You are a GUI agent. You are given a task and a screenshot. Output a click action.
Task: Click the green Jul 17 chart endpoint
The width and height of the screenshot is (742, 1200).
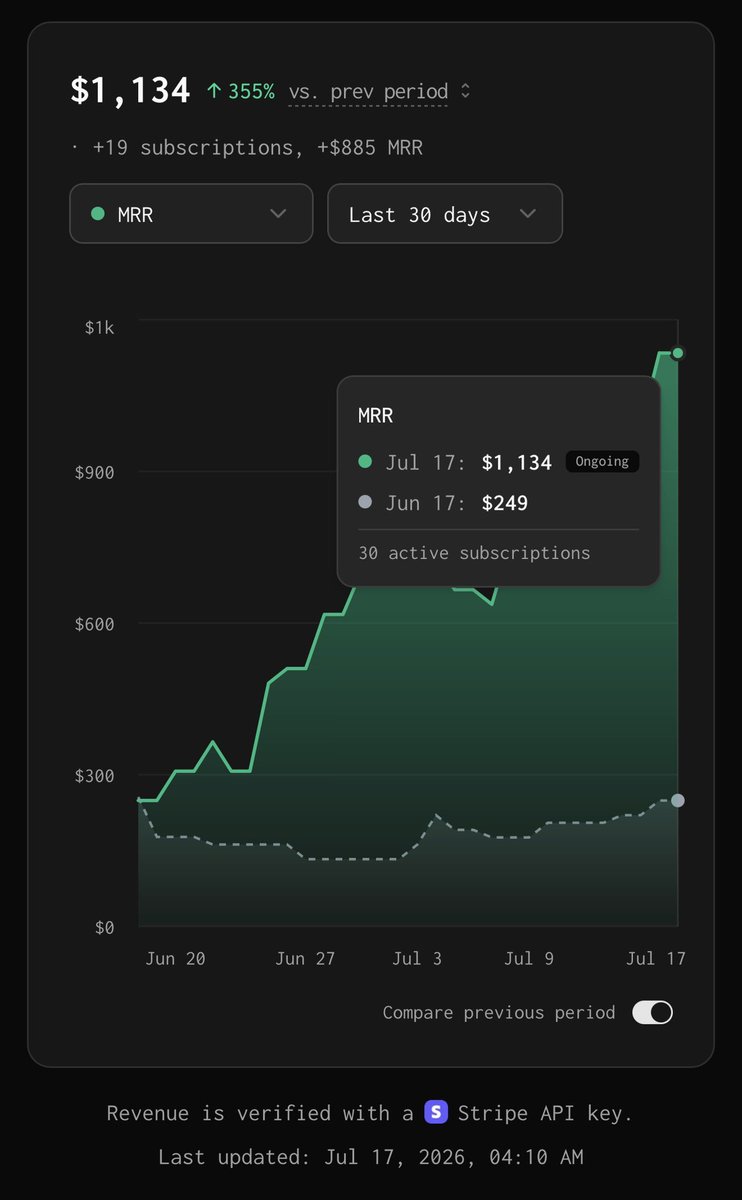(678, 353)
